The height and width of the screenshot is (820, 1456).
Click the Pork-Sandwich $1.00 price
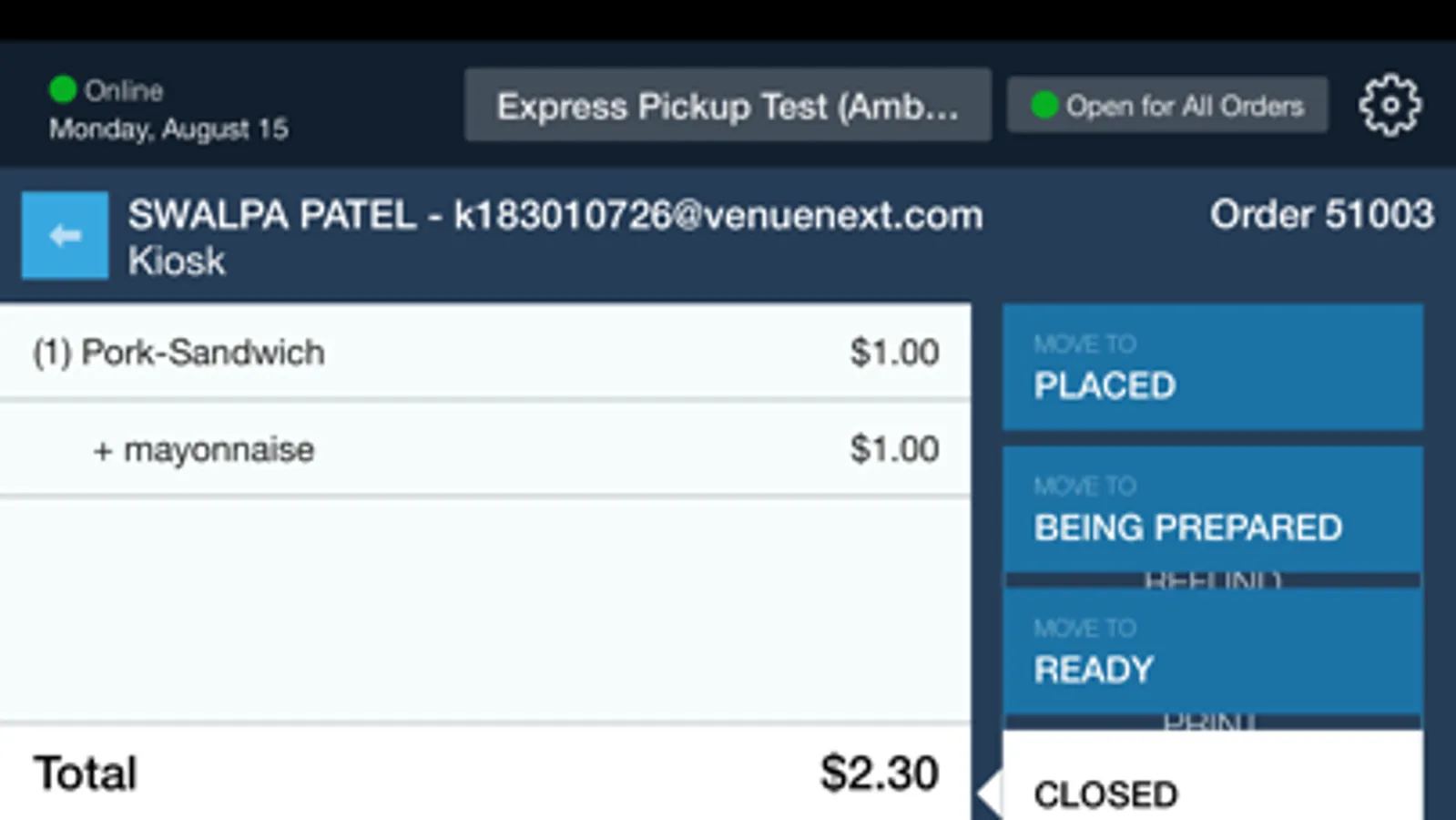(x=894, y=353)
